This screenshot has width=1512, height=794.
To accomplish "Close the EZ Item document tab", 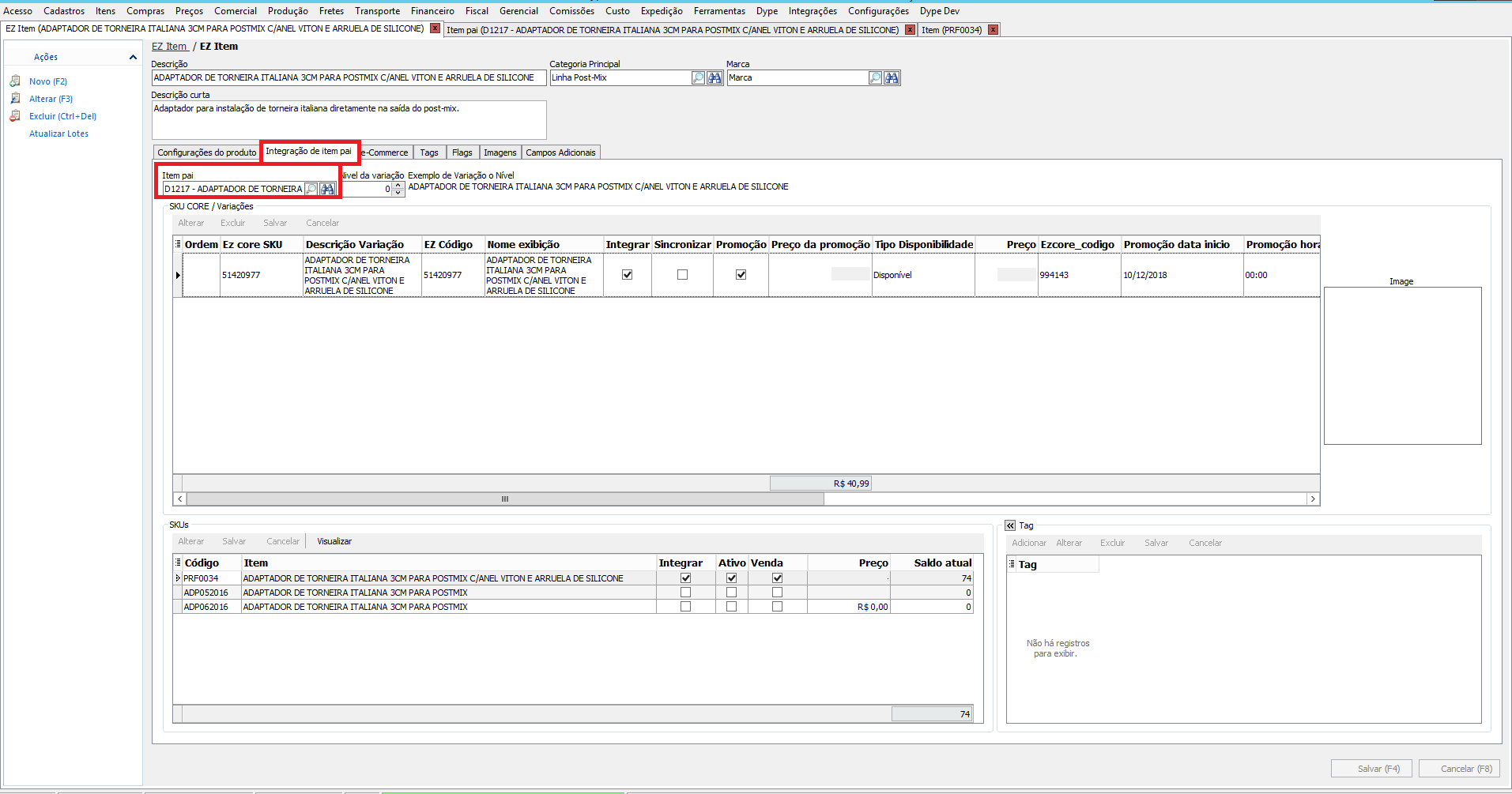I will coord(435,28).
